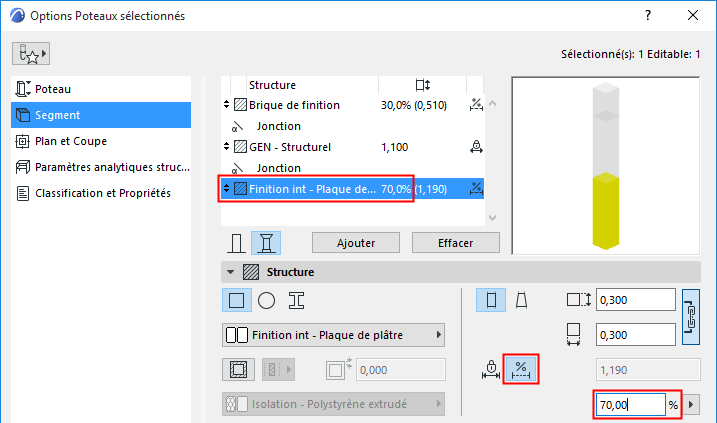Choose the multi-segment column icon
The image size is (717, 423).
(267, 243)
